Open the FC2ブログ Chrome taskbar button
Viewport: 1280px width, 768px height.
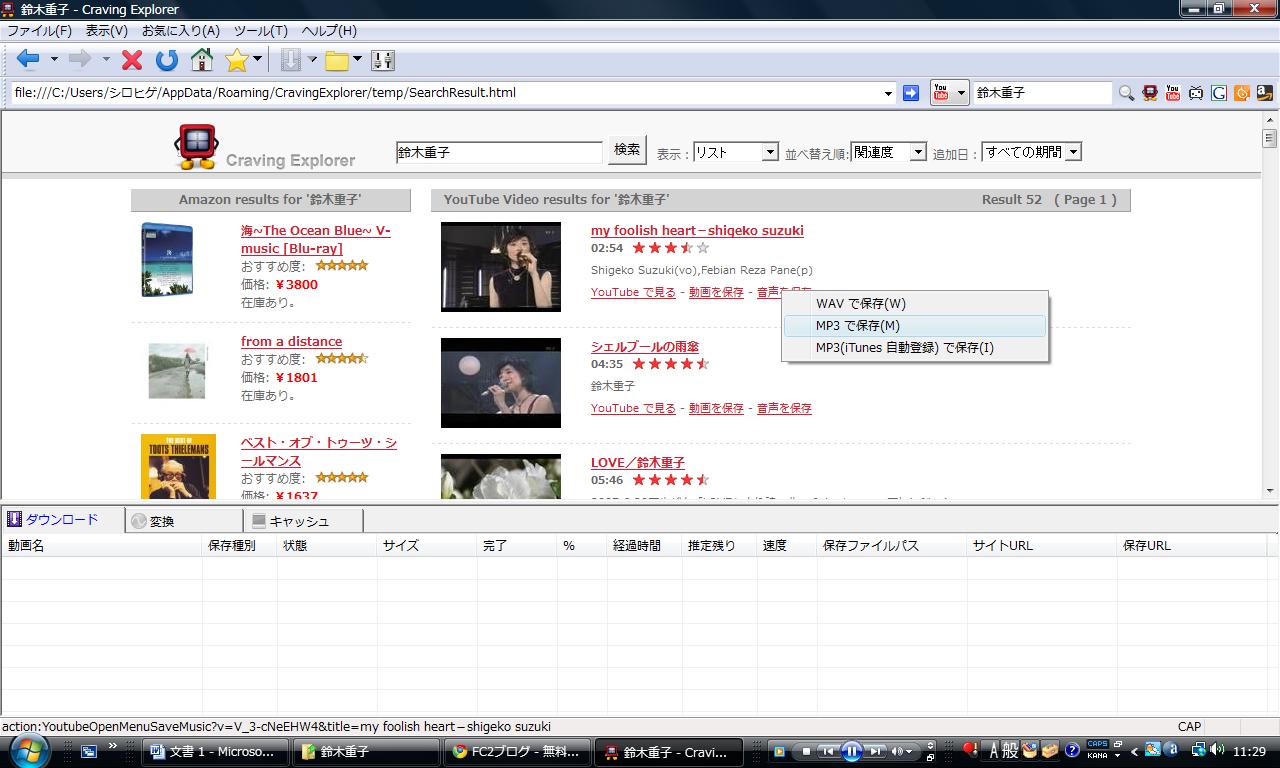click(516, 751)
